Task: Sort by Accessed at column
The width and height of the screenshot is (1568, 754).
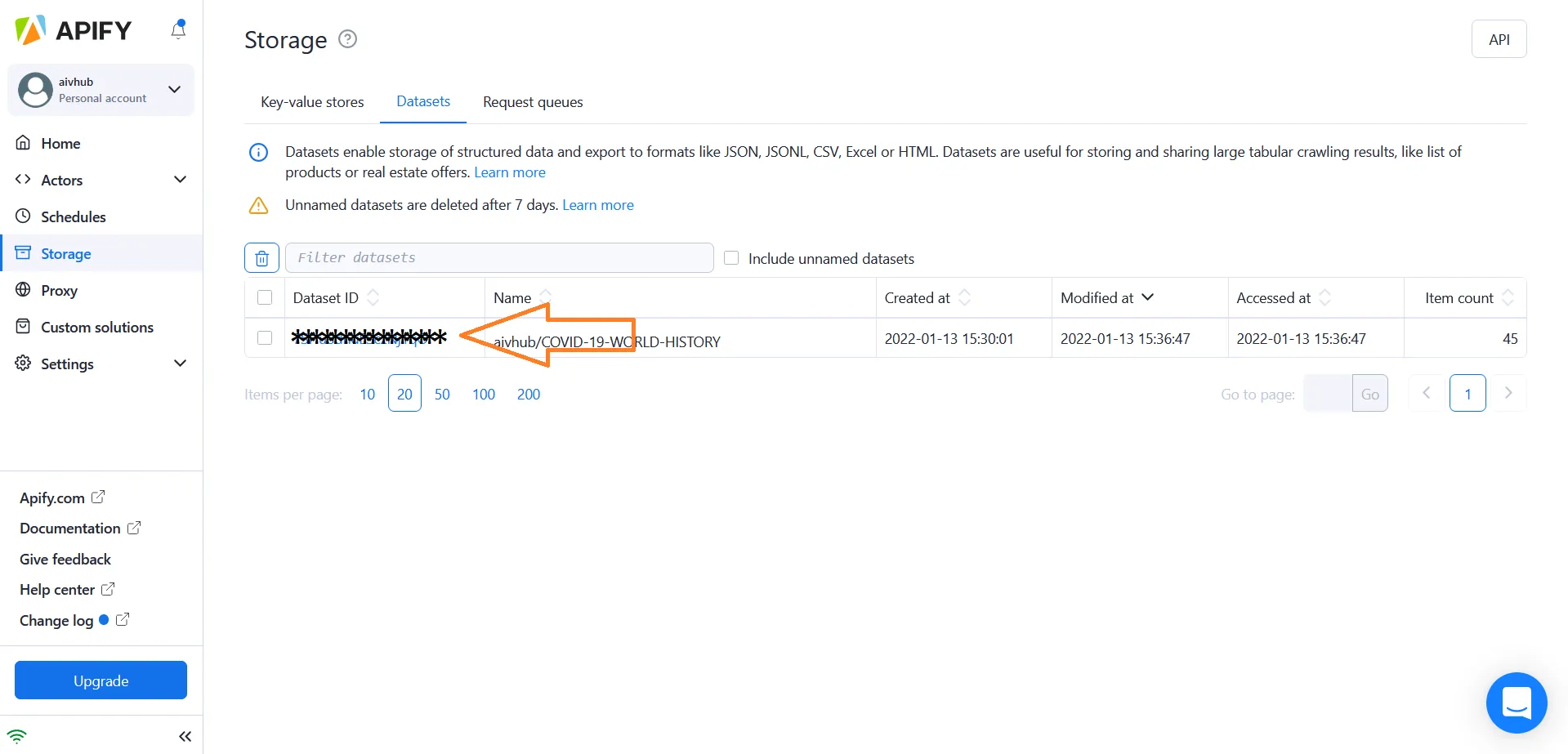Action: 1325,297
